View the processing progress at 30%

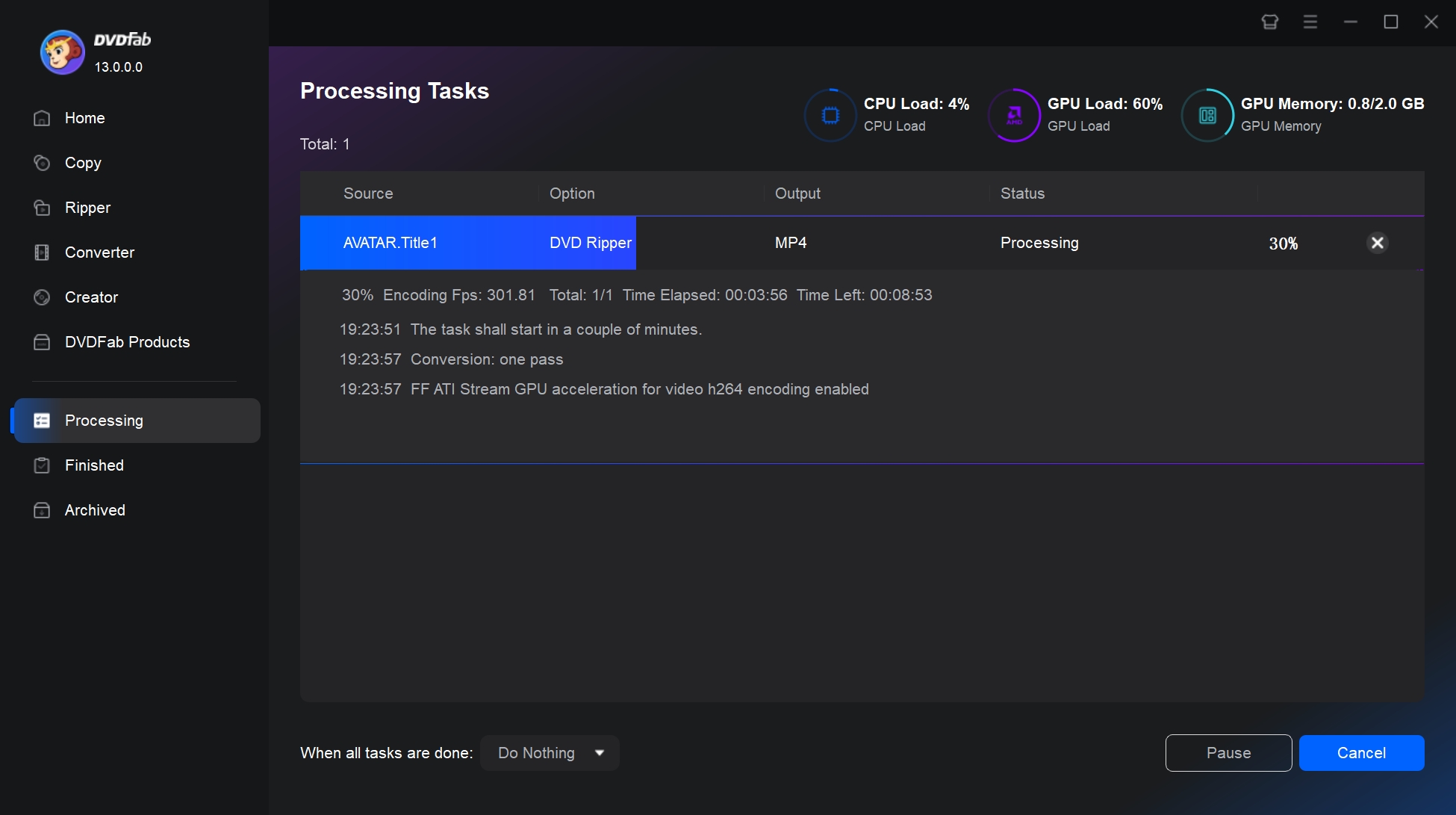1283,242
